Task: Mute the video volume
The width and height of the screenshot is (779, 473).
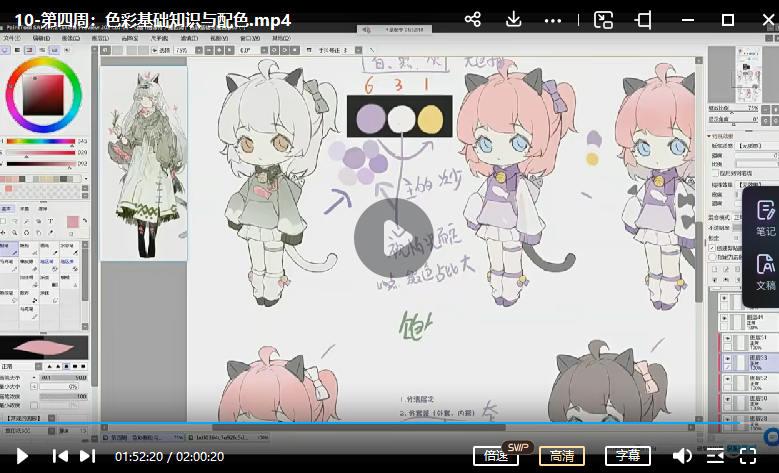Action: [682, 456]
